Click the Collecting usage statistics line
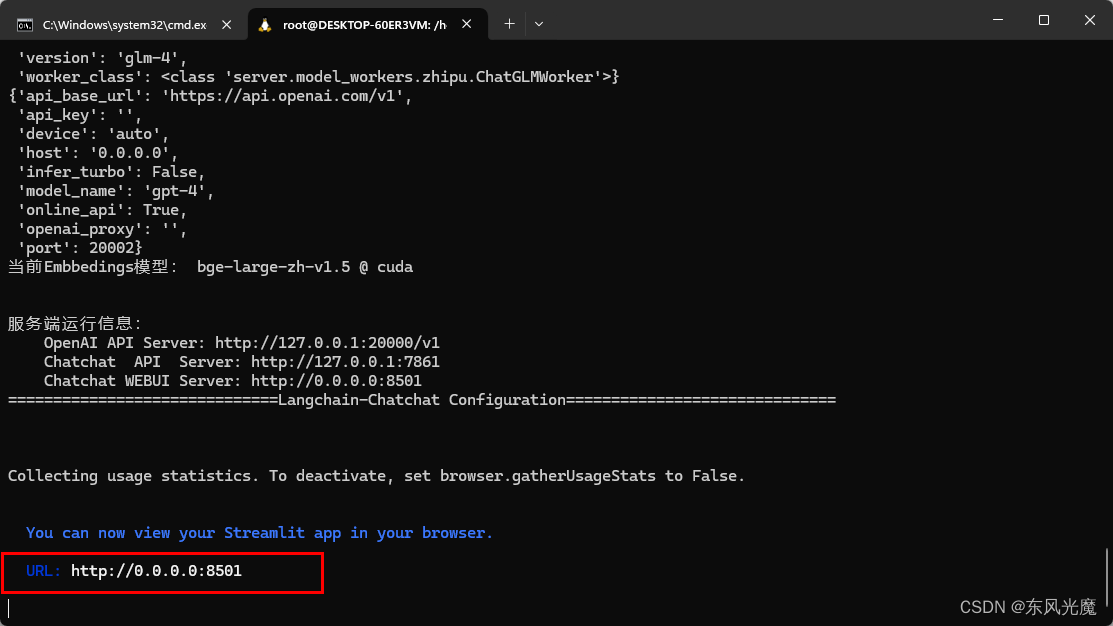Image resolution: width=1113 pixels, height=626 pixels. [x=376, y=476]
